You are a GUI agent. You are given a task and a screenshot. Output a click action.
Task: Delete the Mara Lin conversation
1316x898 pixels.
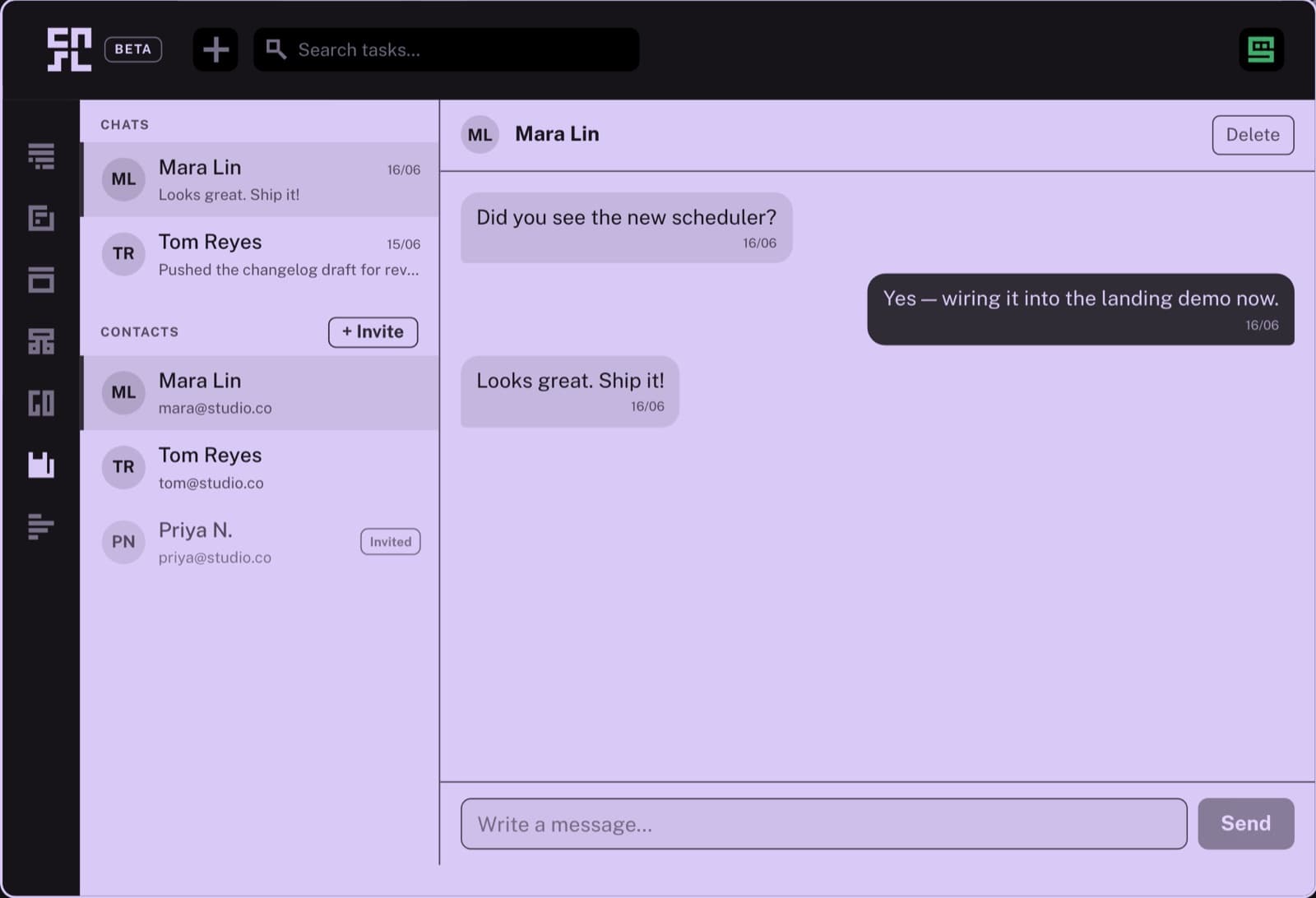point(1253,135)
